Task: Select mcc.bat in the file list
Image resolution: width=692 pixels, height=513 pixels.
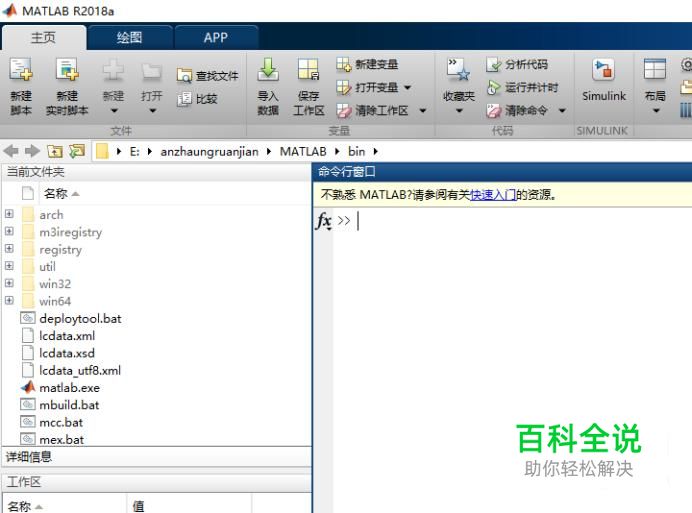Action: (61, 422)
